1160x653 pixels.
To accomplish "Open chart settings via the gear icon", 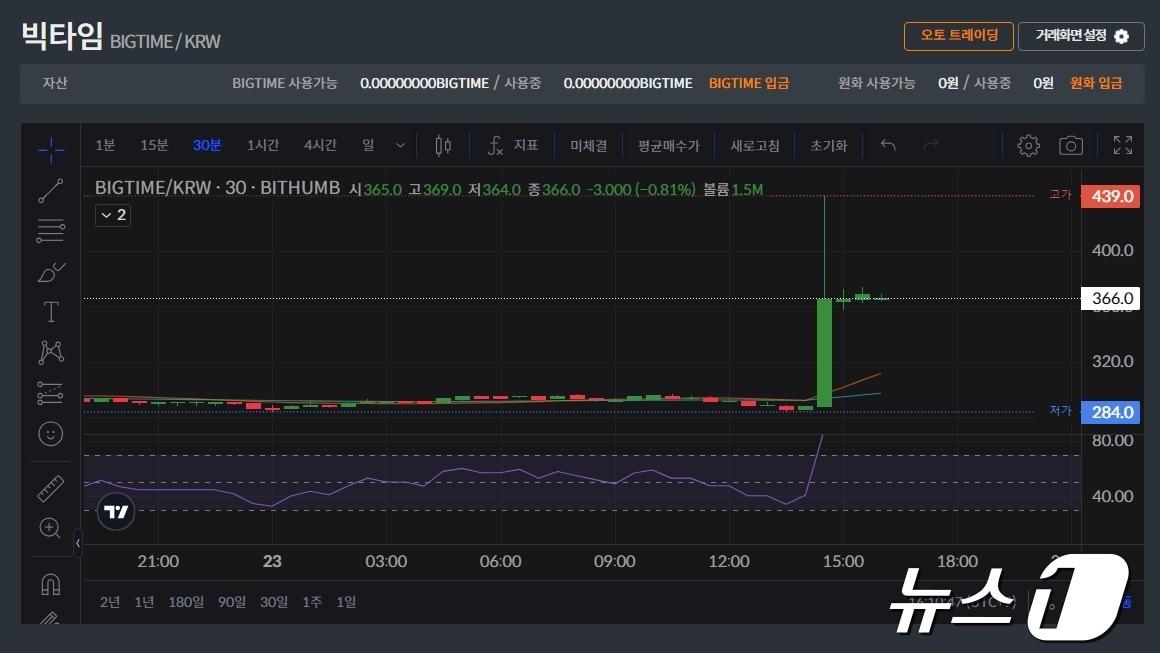I will click(1028, 145).
